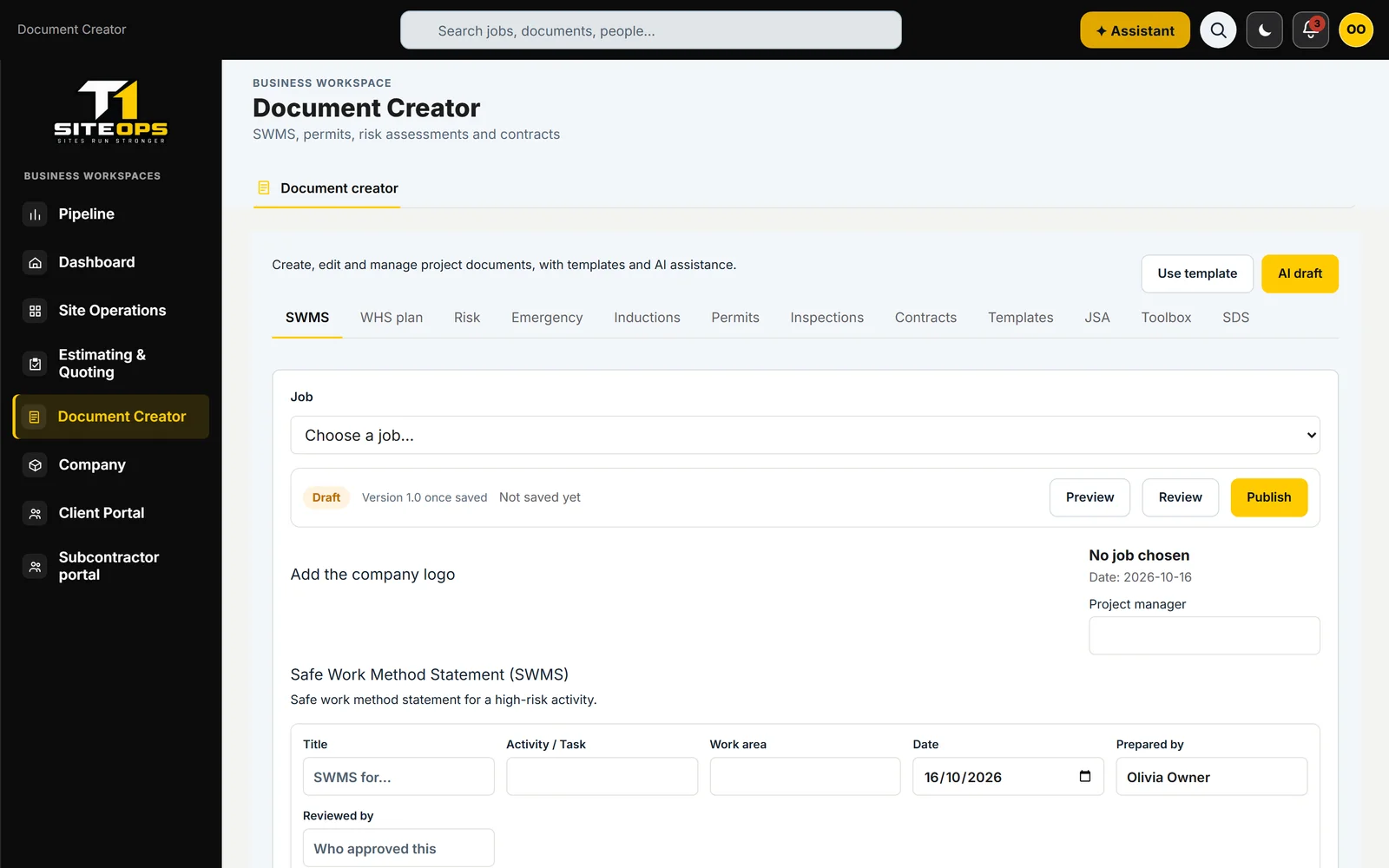Click the Prepared by field
Screen dimensions: 1389x868
(x=1211, y=777)
